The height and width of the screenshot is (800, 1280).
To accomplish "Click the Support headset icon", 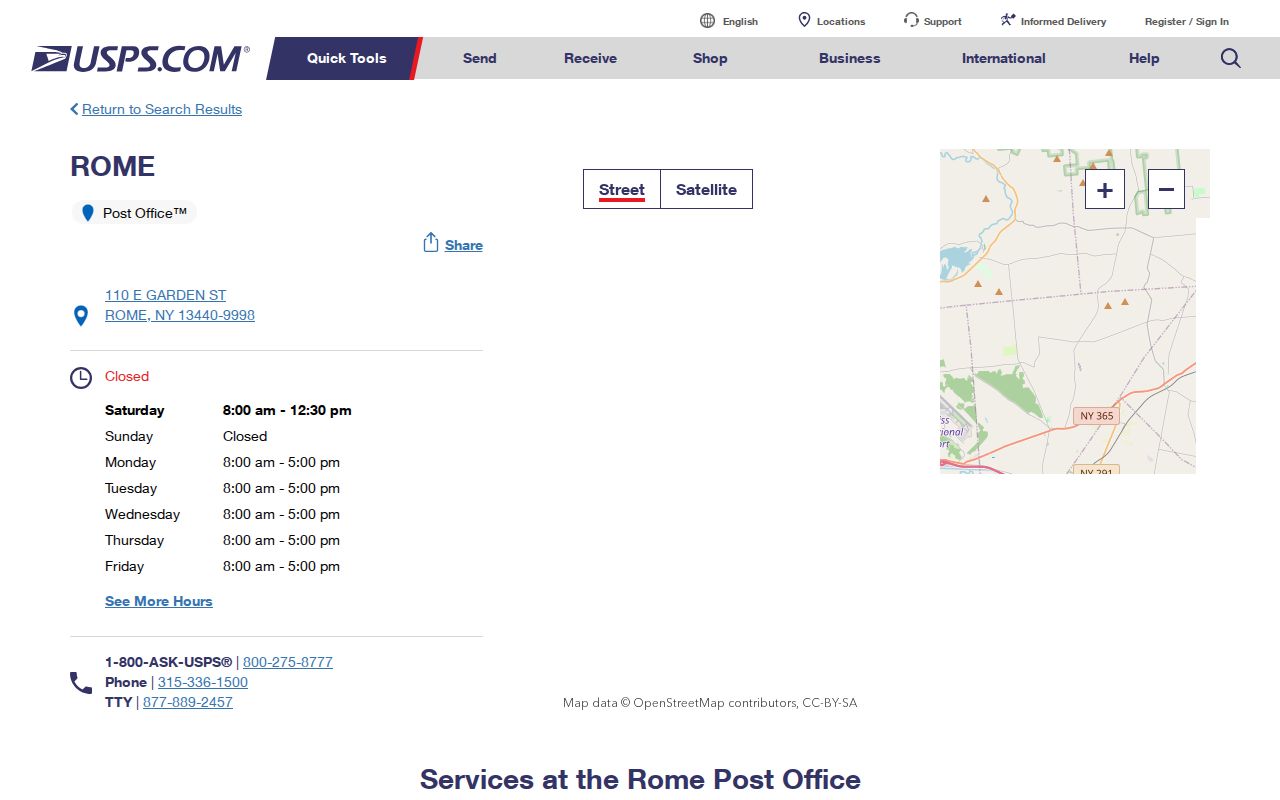I will pos(911,20).
